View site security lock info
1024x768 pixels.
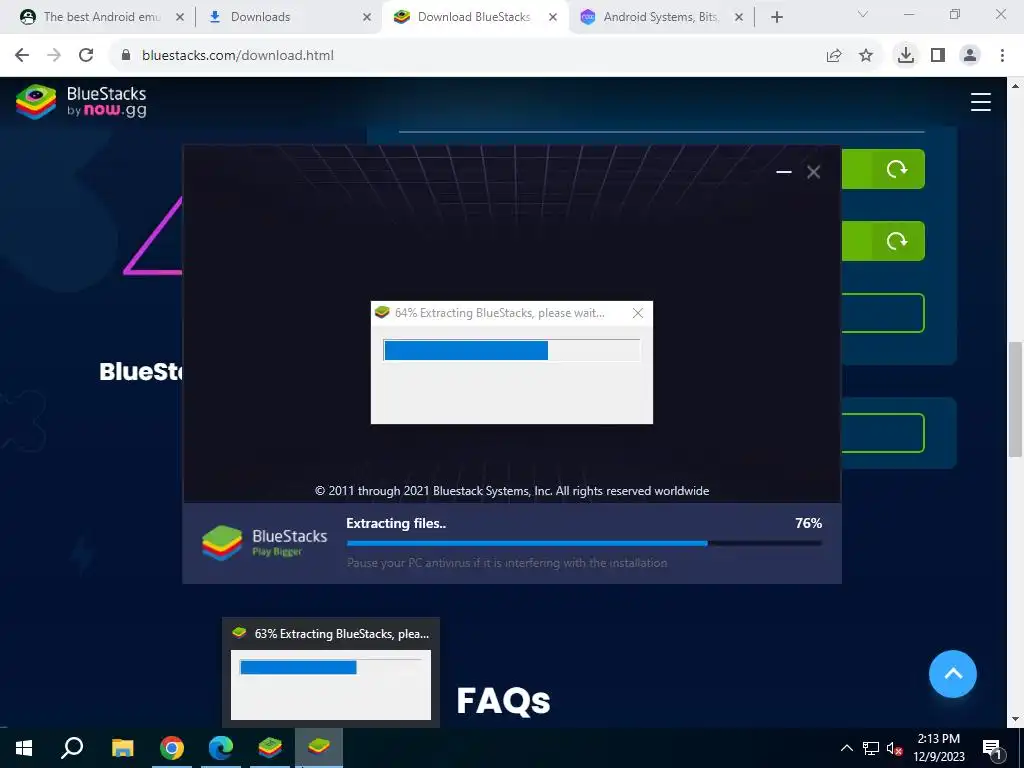(126, 56)
